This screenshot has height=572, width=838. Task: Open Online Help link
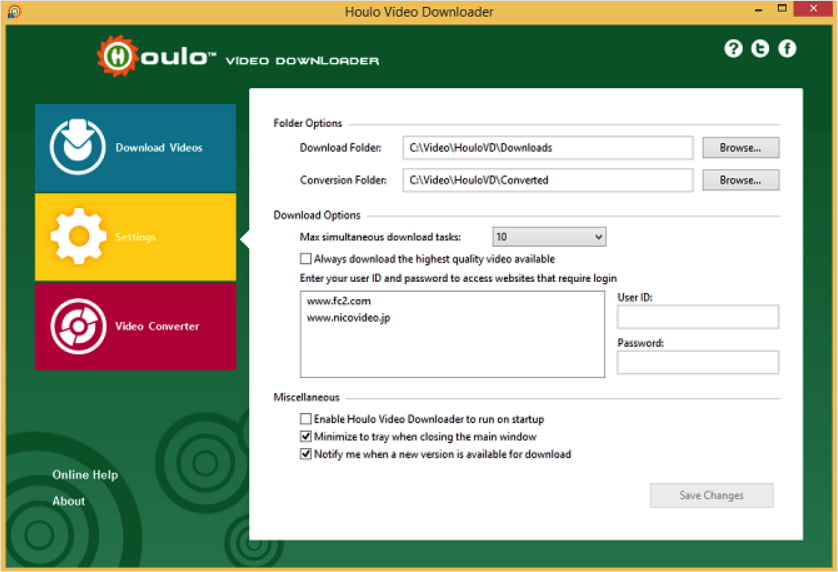[85, 475]
